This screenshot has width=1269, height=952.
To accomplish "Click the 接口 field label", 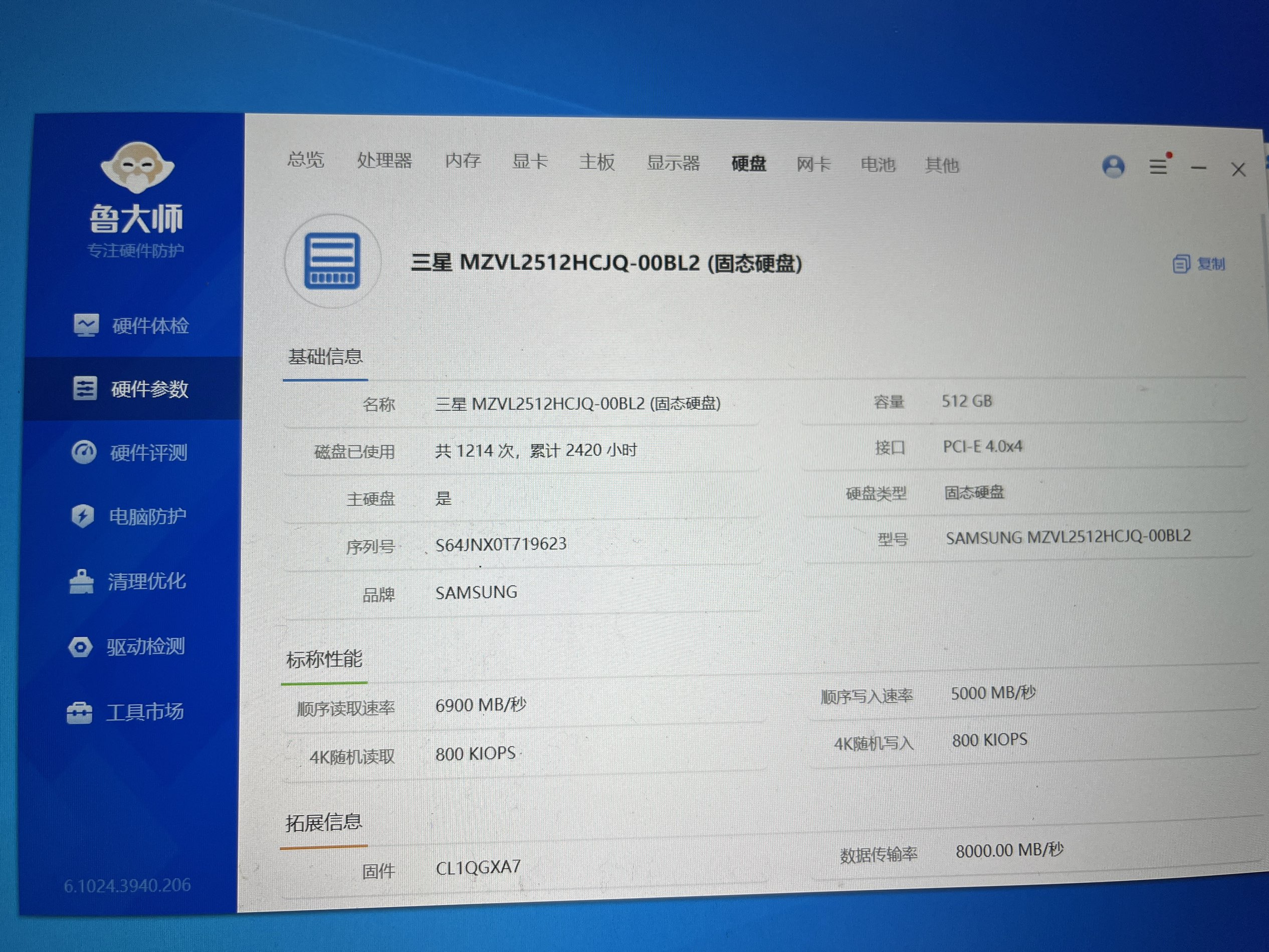I will (890, 448).
